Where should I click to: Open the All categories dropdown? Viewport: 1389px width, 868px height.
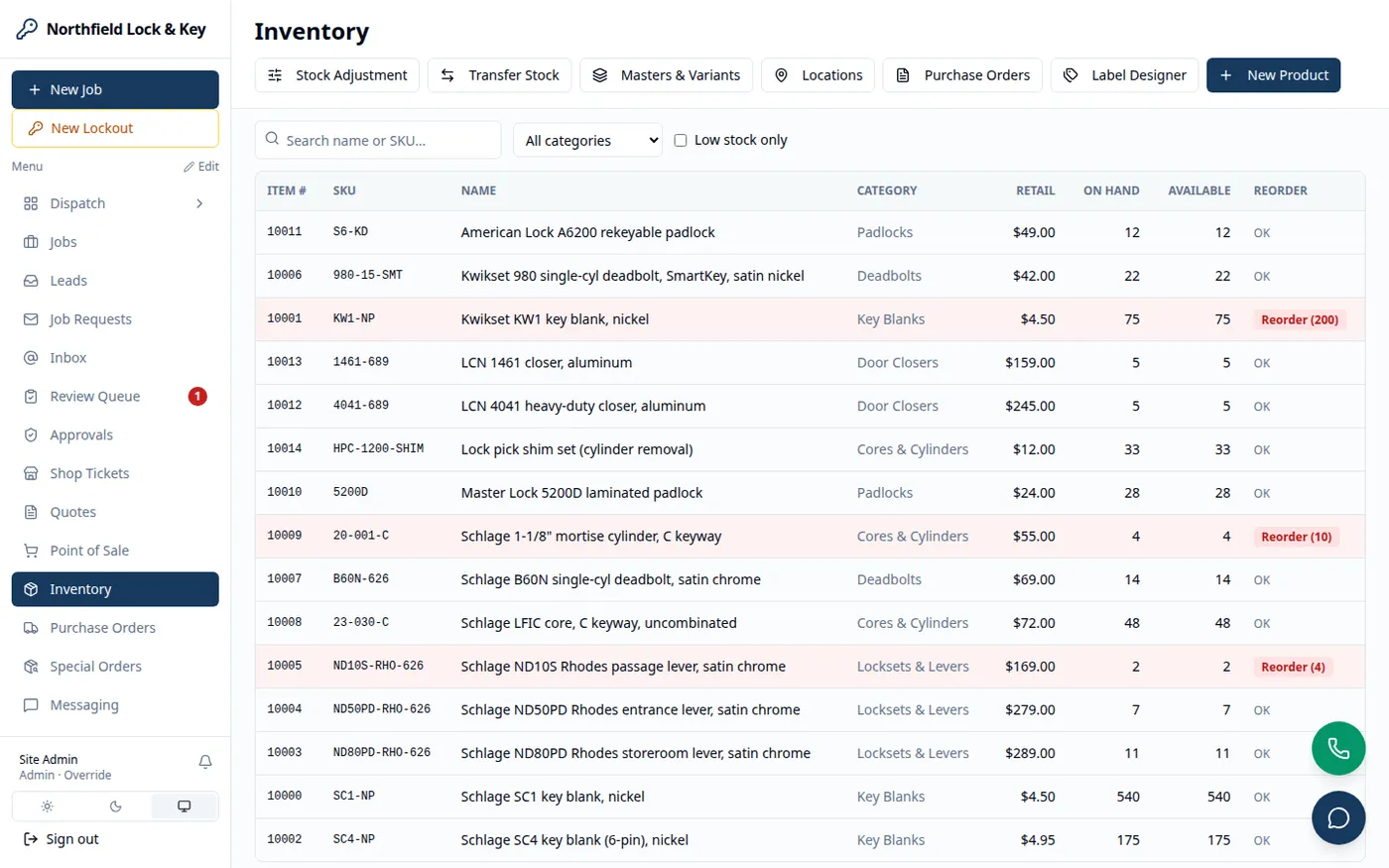(587, 140)
